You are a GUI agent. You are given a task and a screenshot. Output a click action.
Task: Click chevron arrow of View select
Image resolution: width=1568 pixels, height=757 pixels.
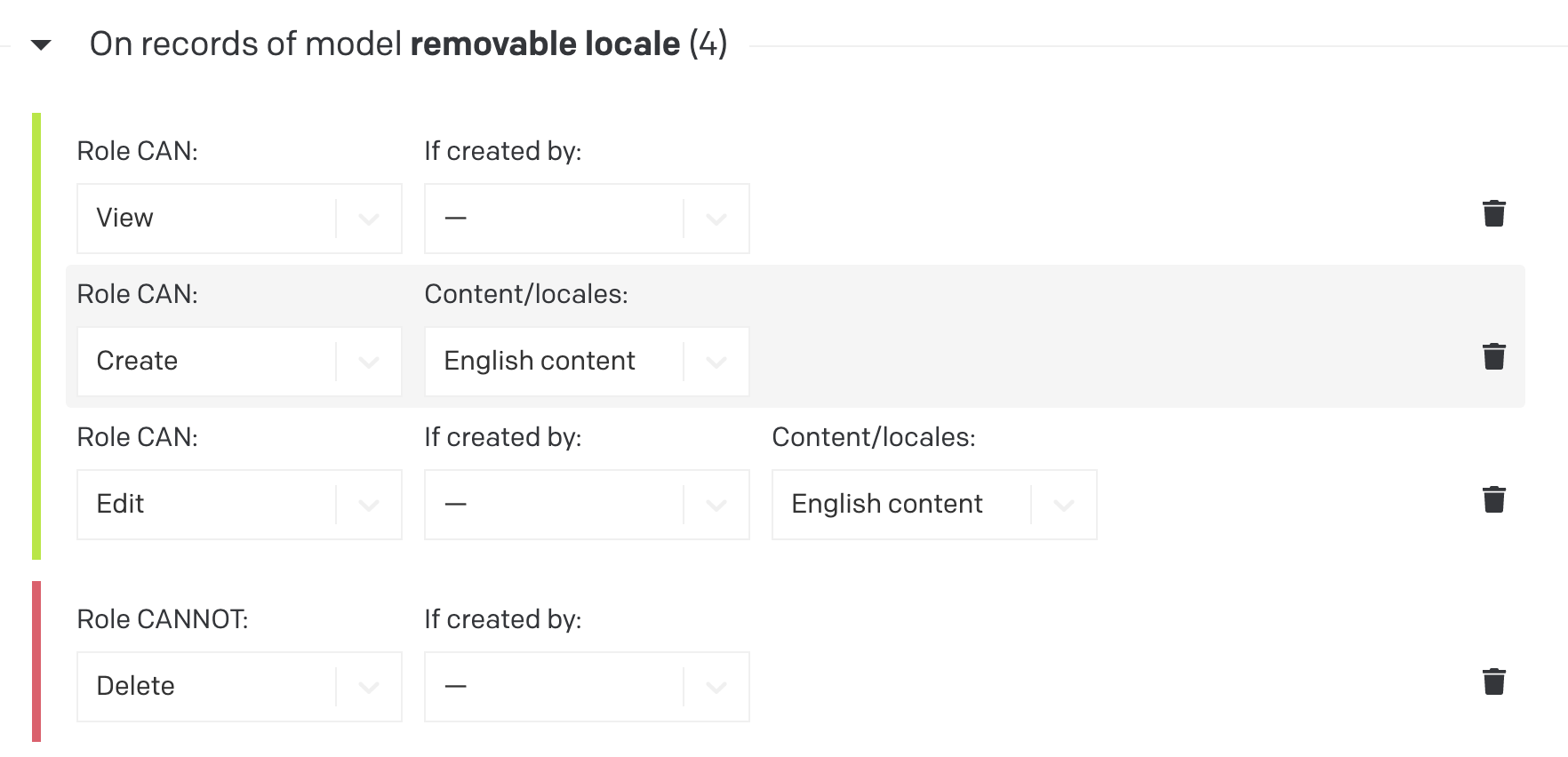369,219
